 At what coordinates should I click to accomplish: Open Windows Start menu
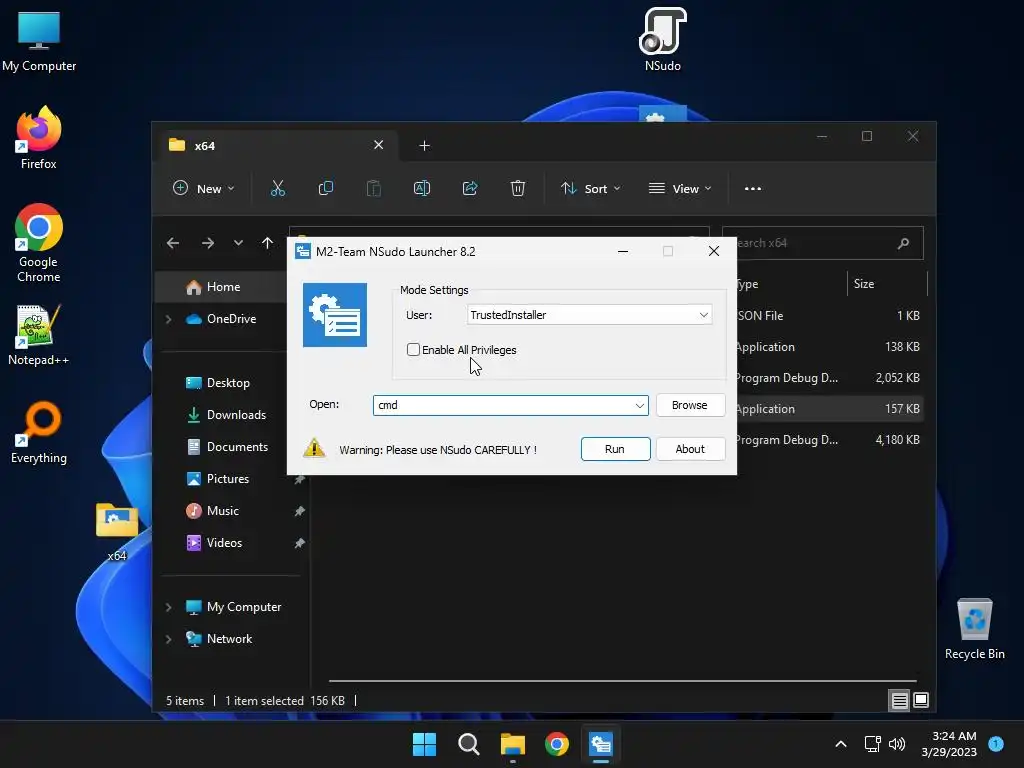pyautogui.click(x=424, y=744)
